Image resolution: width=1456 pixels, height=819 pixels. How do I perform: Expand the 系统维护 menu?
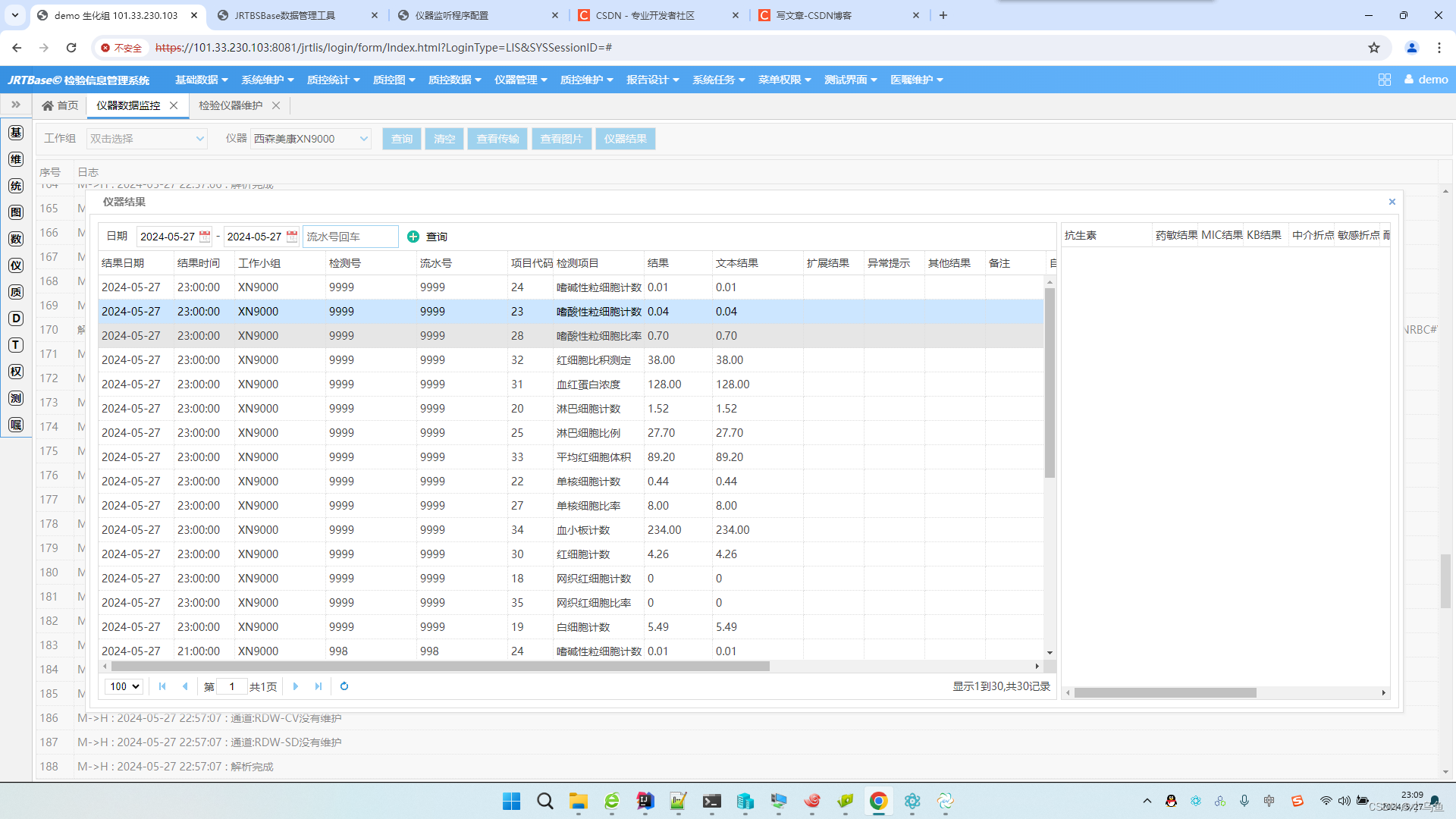pos(268,80)
